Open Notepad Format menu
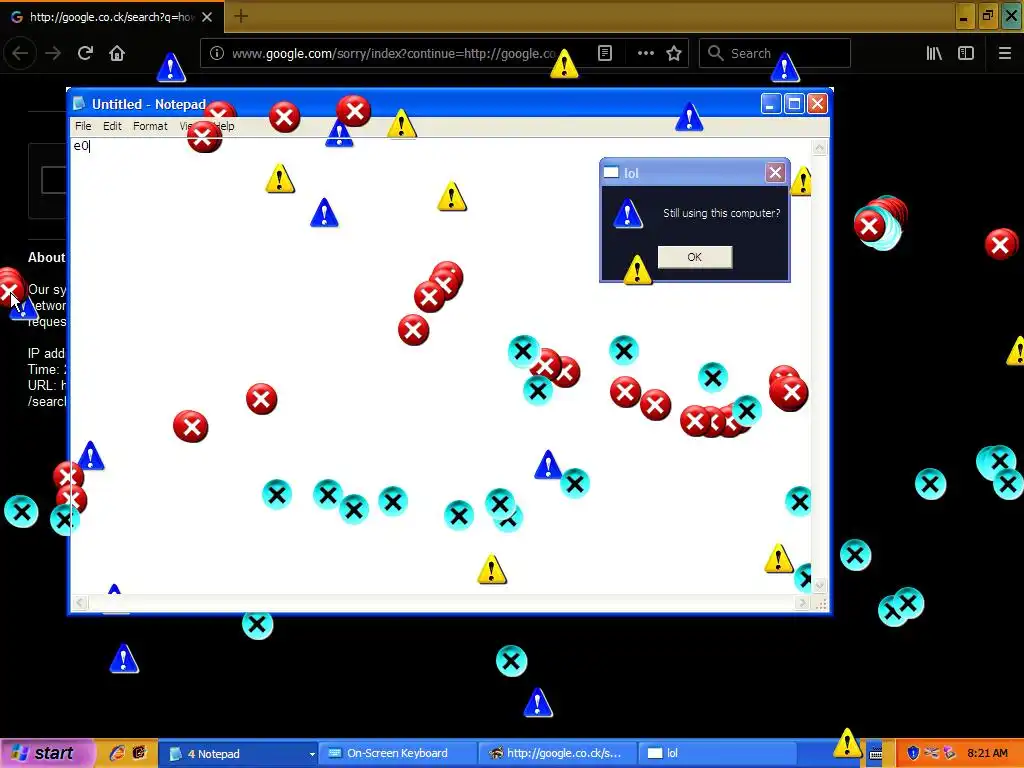This screenshot has height=768, width=1024. [150, 126]
